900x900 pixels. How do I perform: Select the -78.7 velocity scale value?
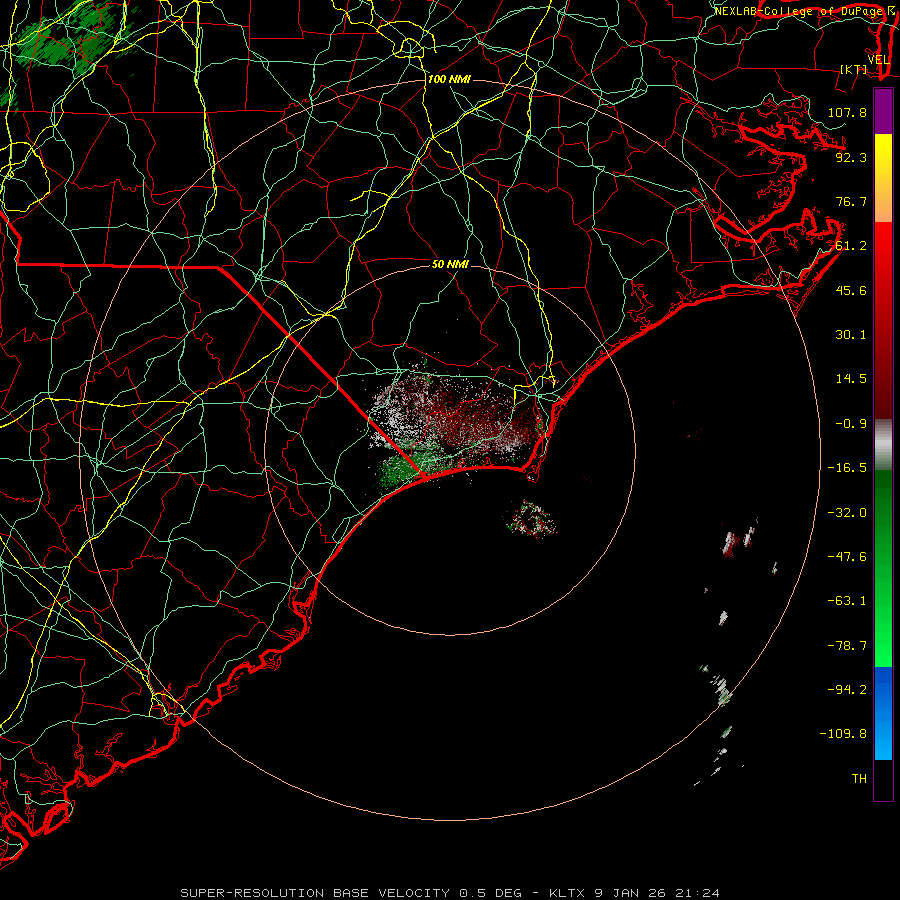(x=847, y=646)
